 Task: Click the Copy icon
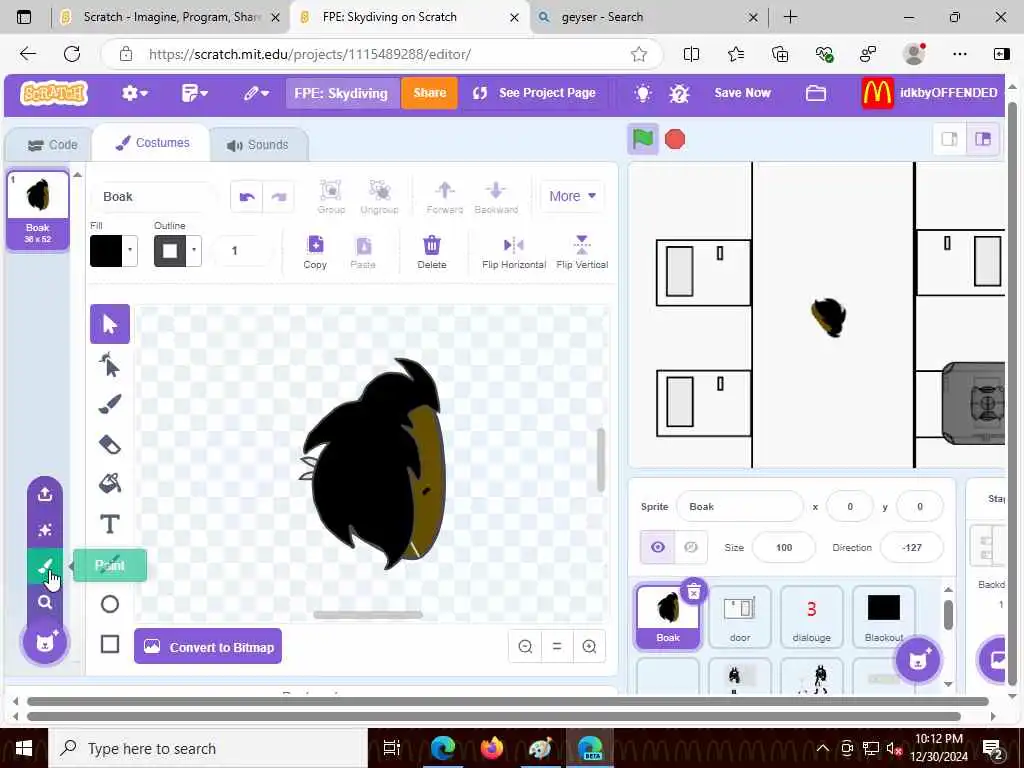pos(315,245)
